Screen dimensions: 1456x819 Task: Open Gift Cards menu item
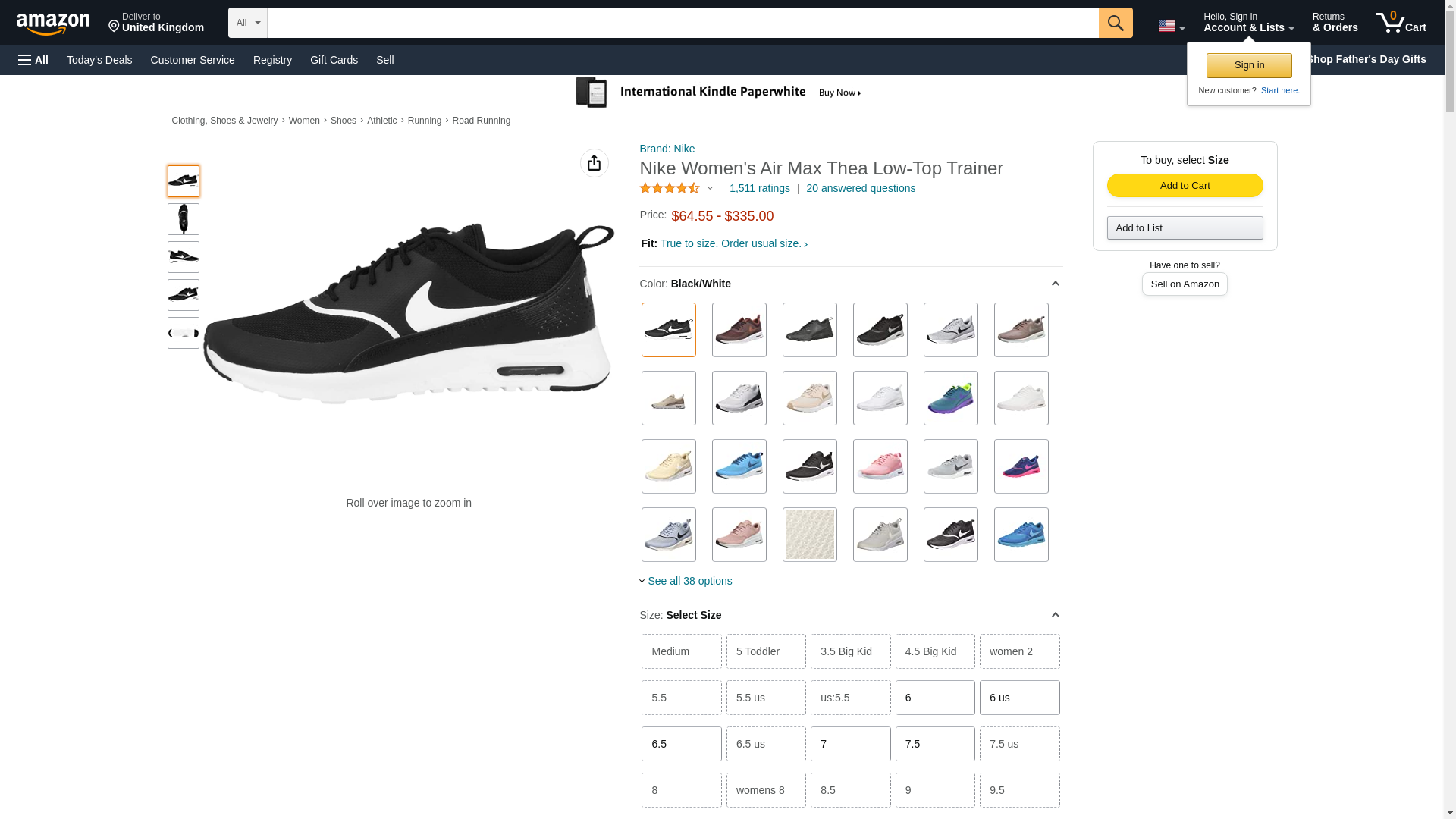click(x=334, y=60)
